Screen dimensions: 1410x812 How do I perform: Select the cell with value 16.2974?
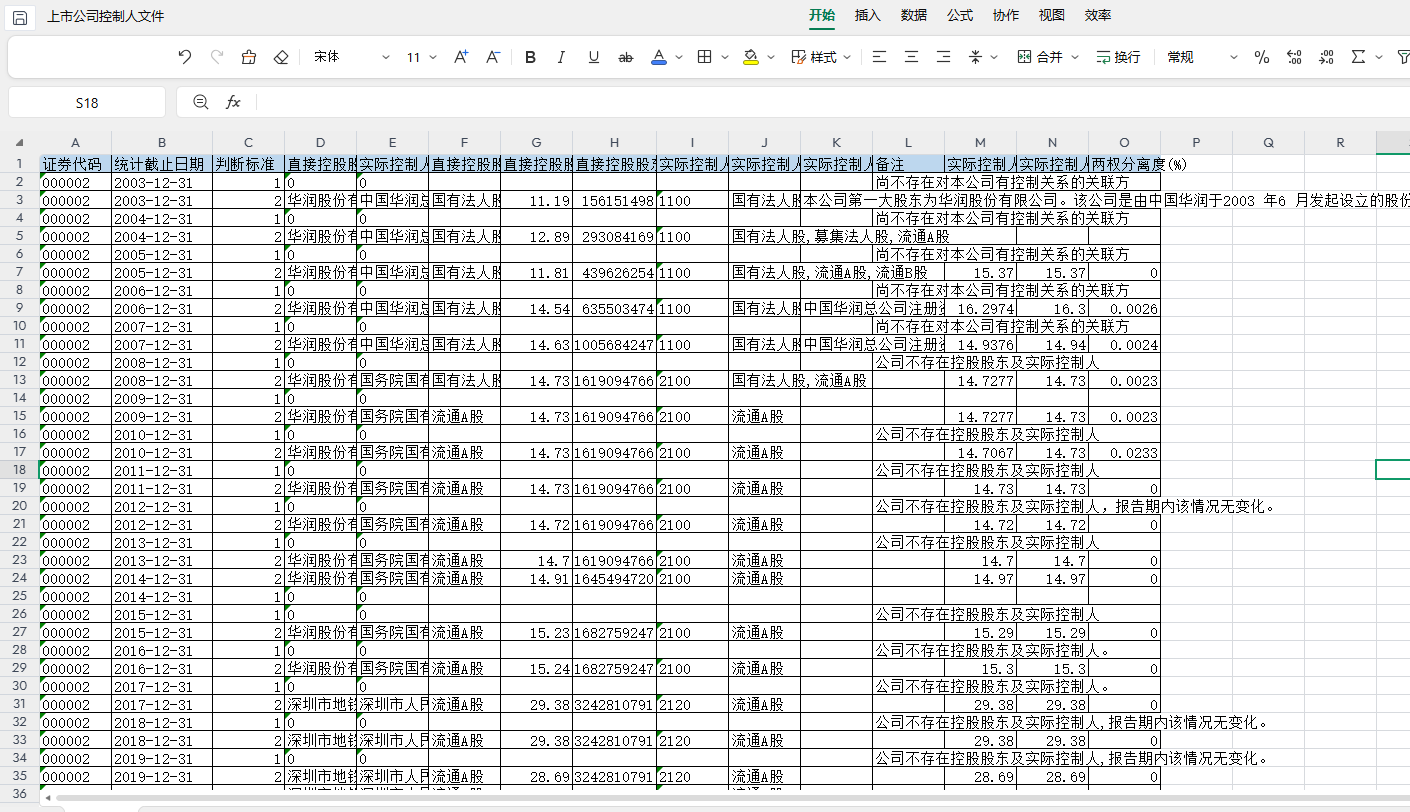coord(981,308)
